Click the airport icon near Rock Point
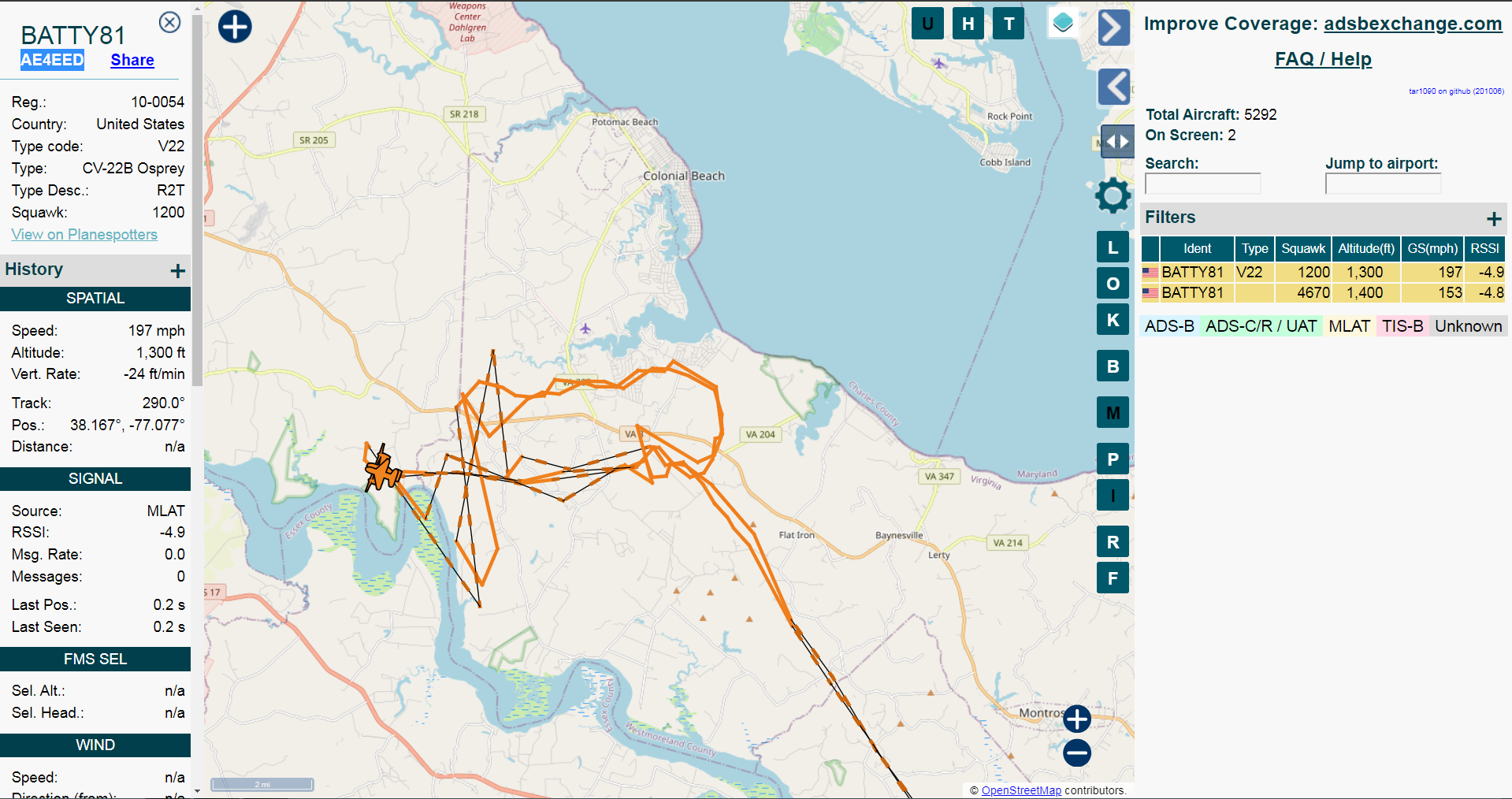The height and width of the screenshot is (799, 1512). (x=938, y=63)
